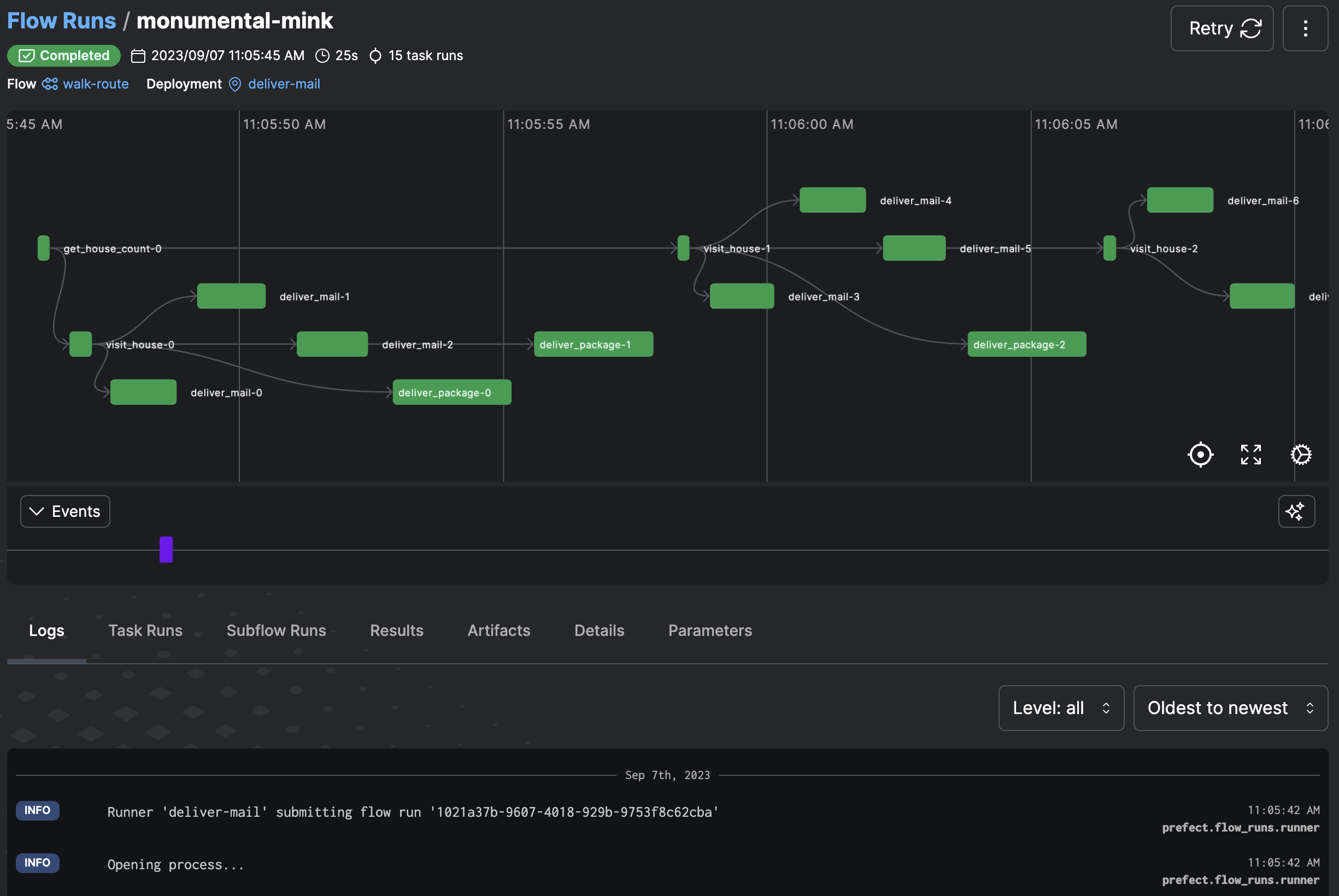
Task: Click the log line 'Runner 'deliver-mail' submitting flow run'
Action: click(x=412, y=812)
